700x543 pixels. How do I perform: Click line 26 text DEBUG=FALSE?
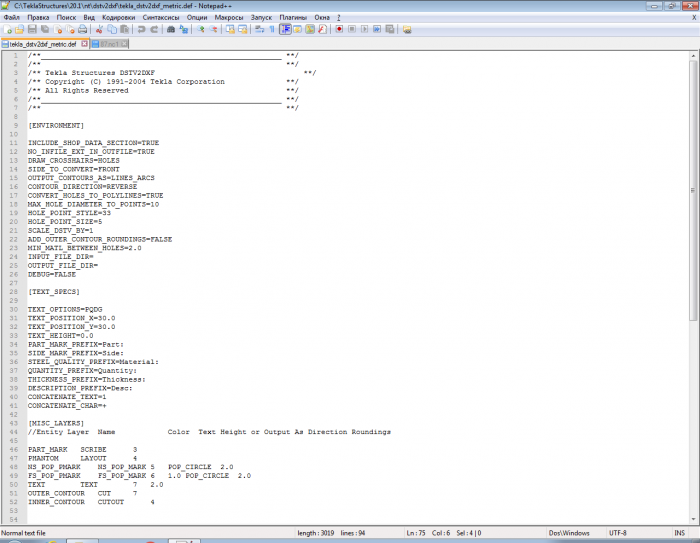[x=52, y=275]
